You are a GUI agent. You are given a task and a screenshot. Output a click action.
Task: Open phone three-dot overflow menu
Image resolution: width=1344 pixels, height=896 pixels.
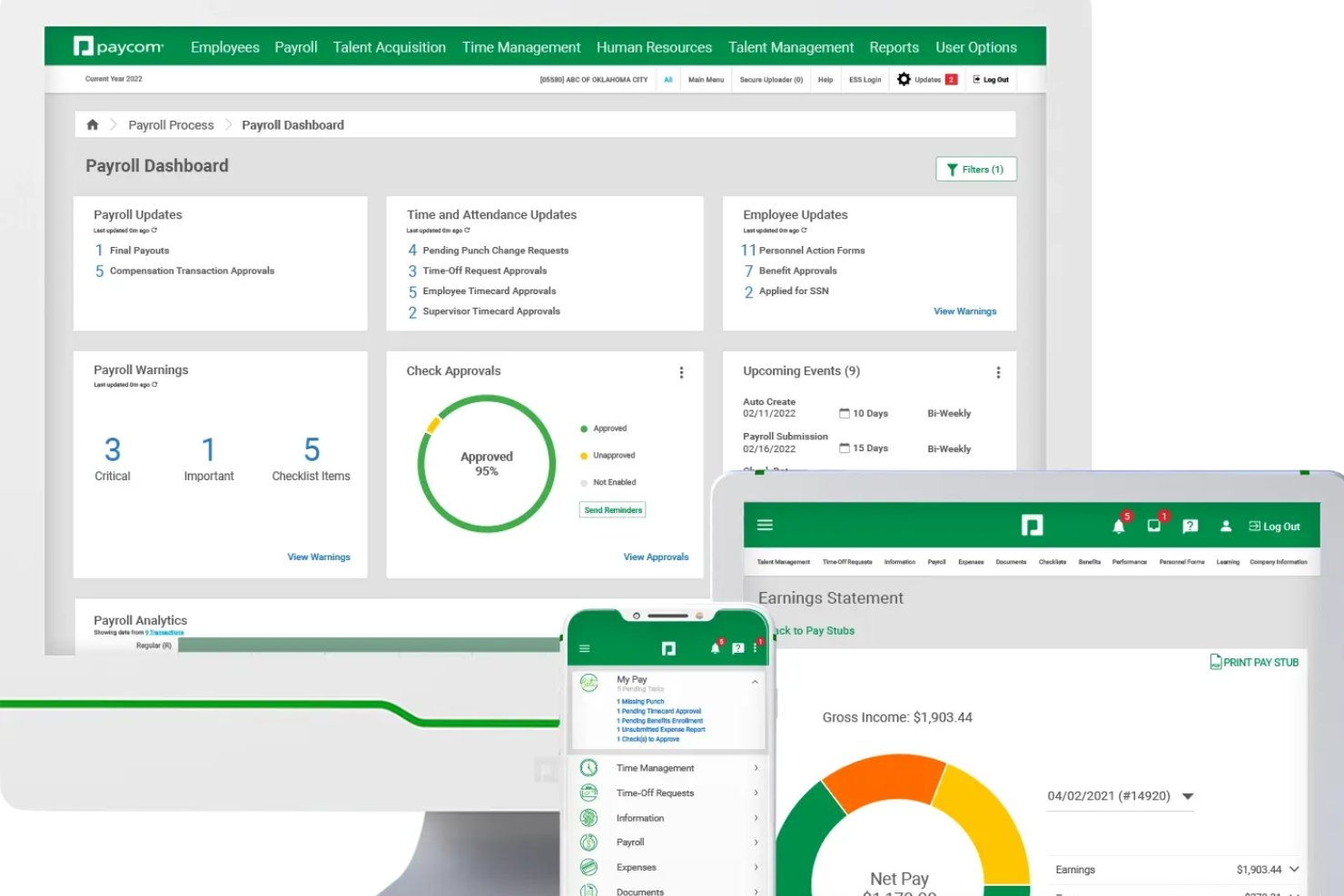[x=756, y=646]
